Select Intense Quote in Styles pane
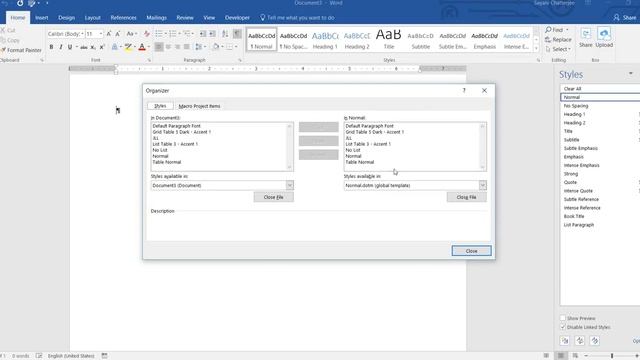Image resolution: width=640 pixels, height=360 pixels. click(x=578, y=191)
